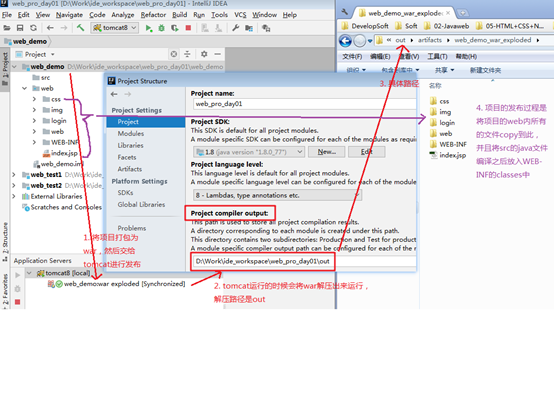Open the DevelopSoft bookmark folder
Image resolution: width=554 pixels, height=393 pixels.
tap(365, 26)
